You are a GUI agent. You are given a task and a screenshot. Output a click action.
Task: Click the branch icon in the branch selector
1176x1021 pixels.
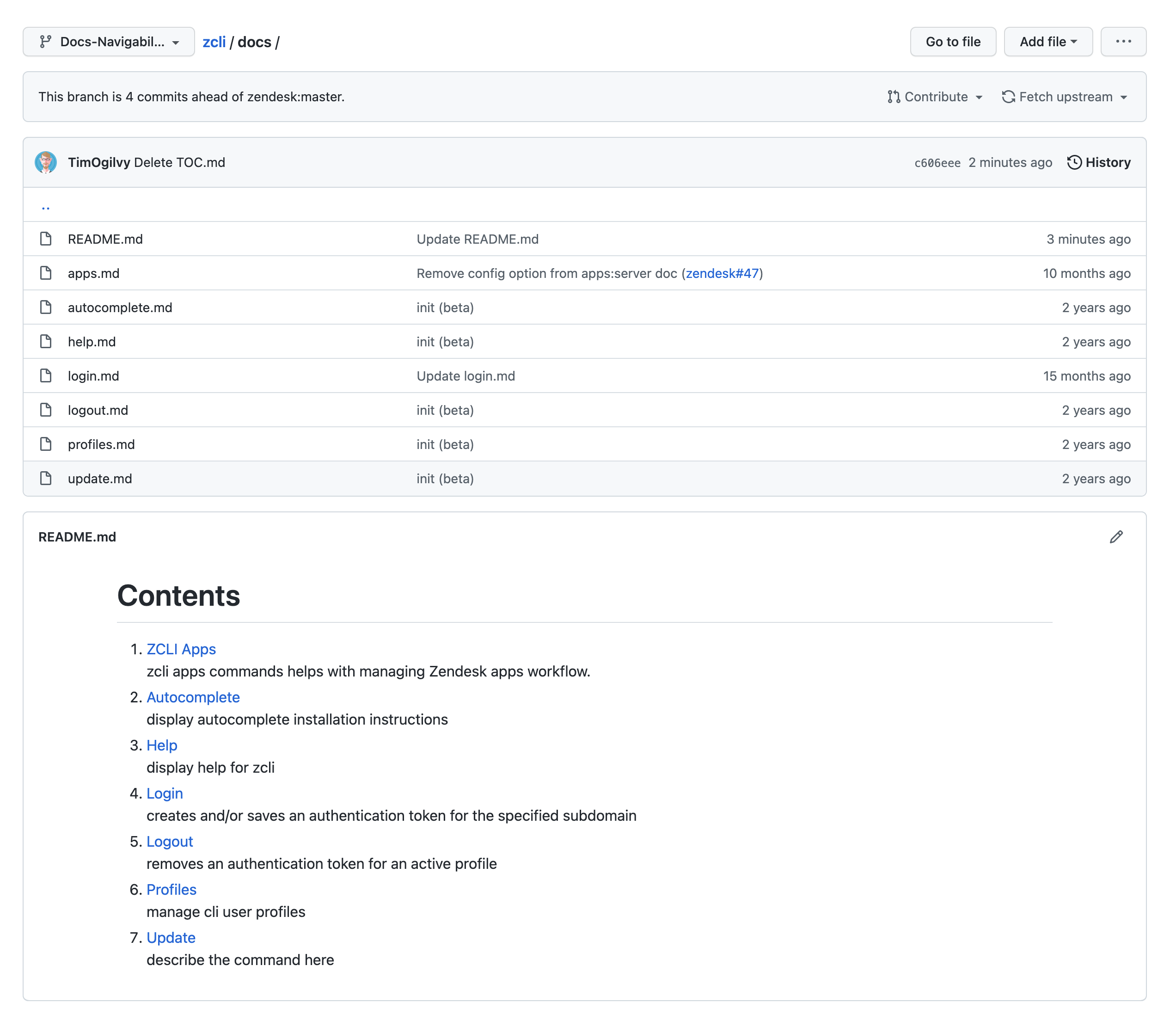click(x=46, y=42)
